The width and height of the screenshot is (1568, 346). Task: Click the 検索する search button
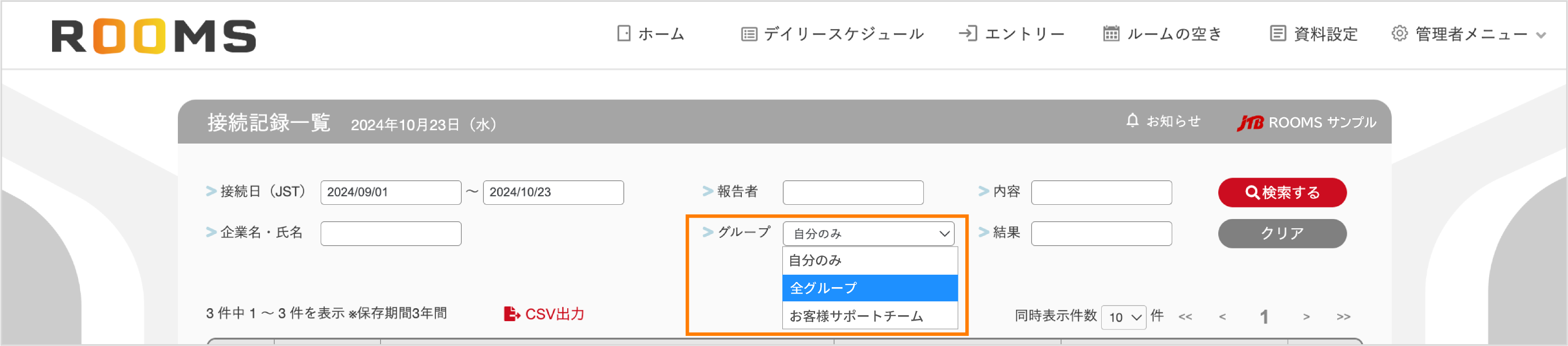(1282, 193)
